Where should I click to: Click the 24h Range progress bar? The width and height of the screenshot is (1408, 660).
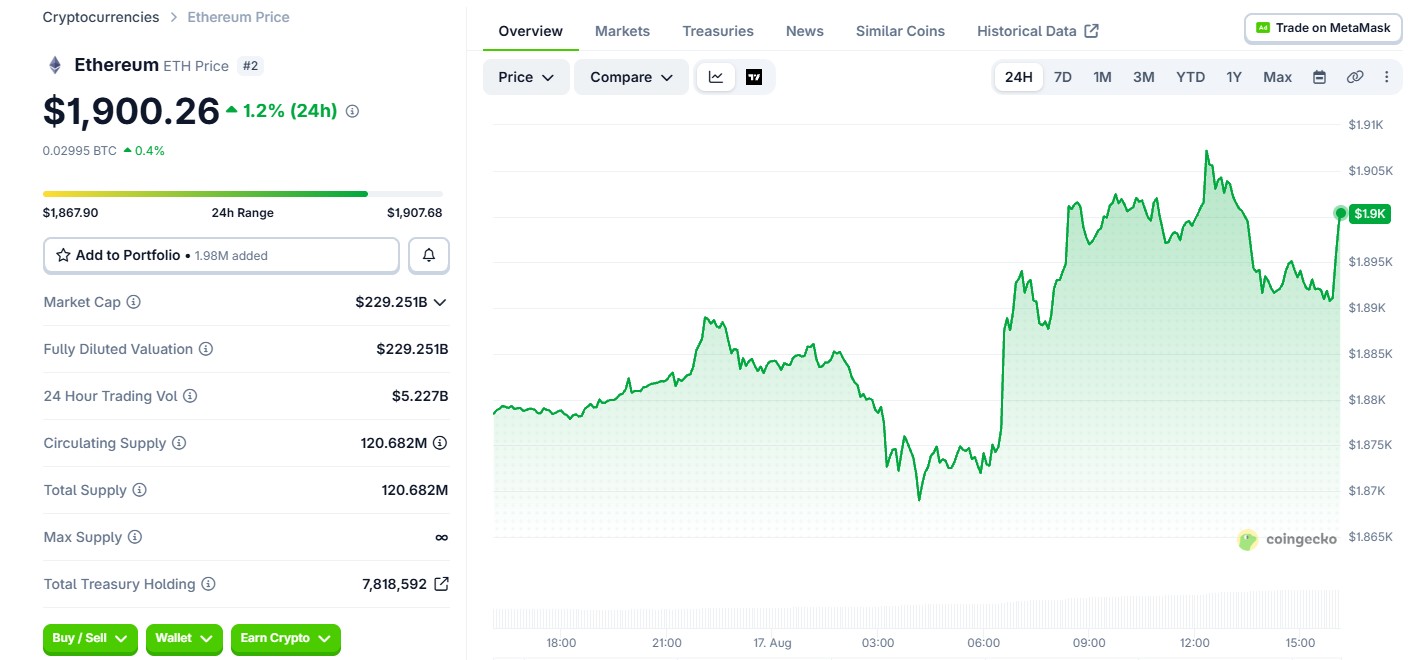[243, 194]
